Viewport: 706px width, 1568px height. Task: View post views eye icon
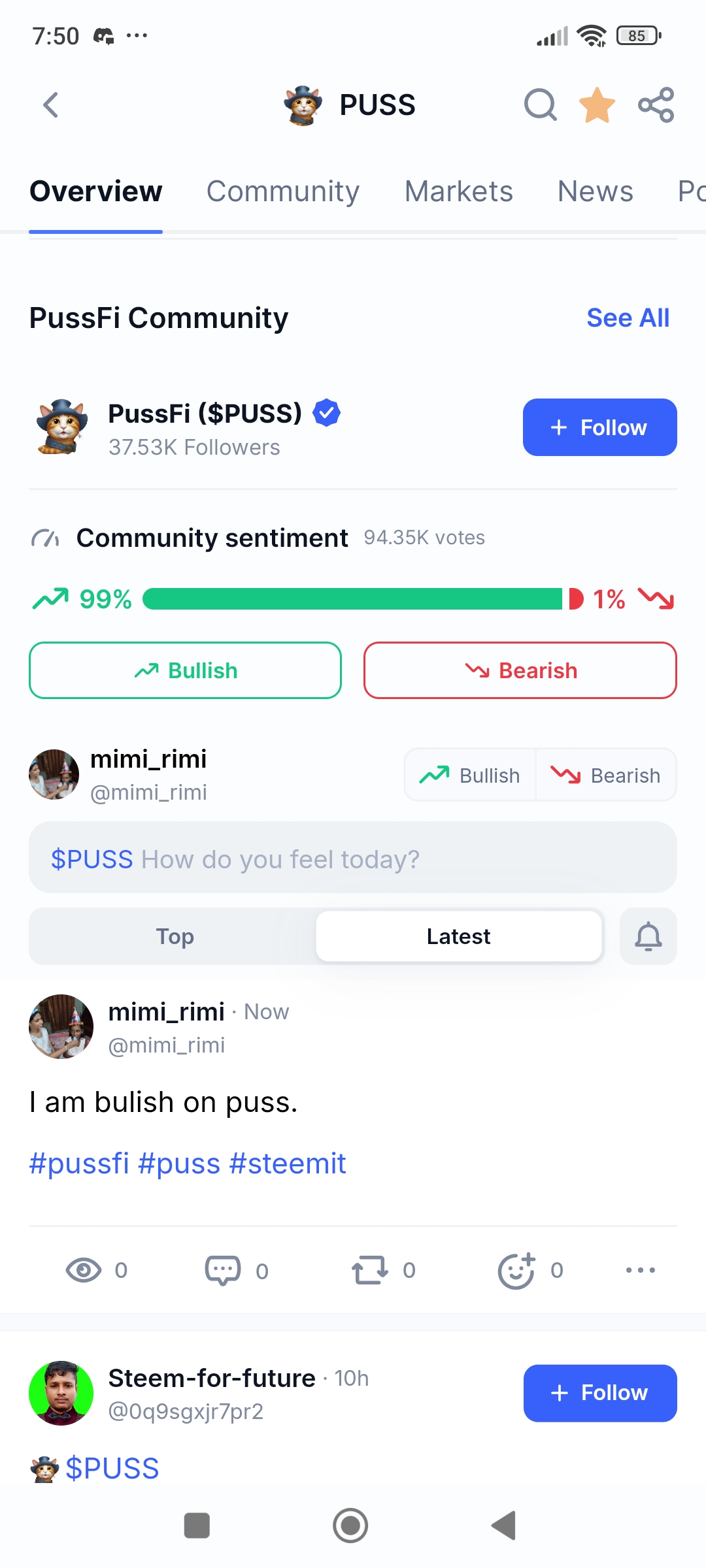pyautogui.click(x=84, y=1270)
